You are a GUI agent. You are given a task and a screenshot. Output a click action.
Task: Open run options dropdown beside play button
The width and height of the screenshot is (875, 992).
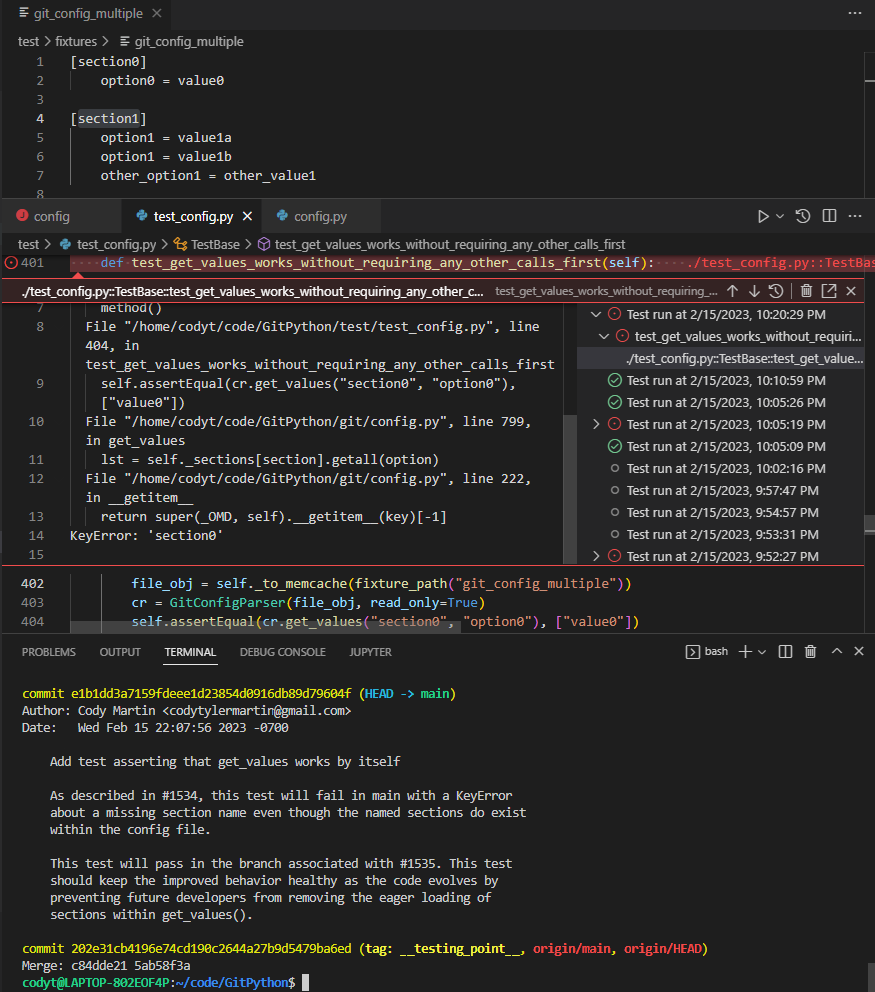(x=780, y=216)
